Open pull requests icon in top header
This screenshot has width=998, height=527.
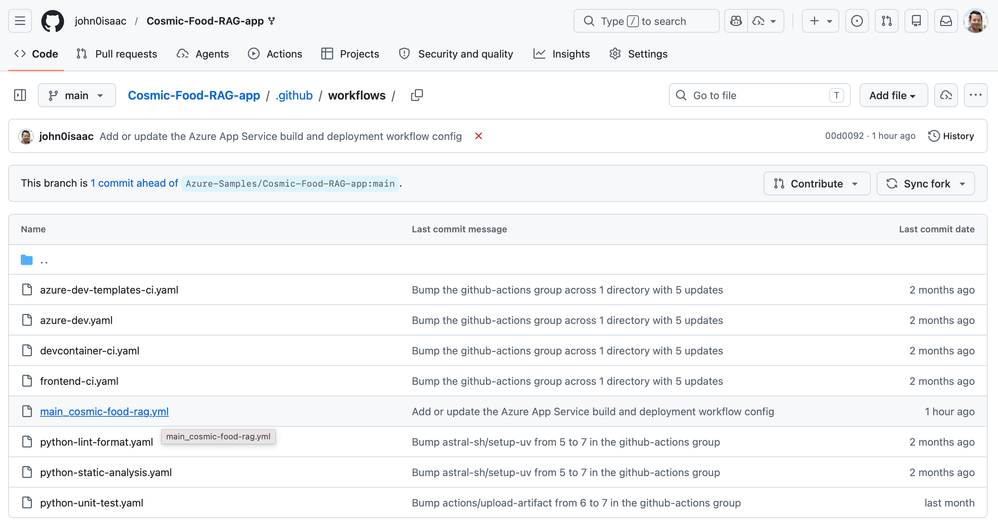[887, 21]
